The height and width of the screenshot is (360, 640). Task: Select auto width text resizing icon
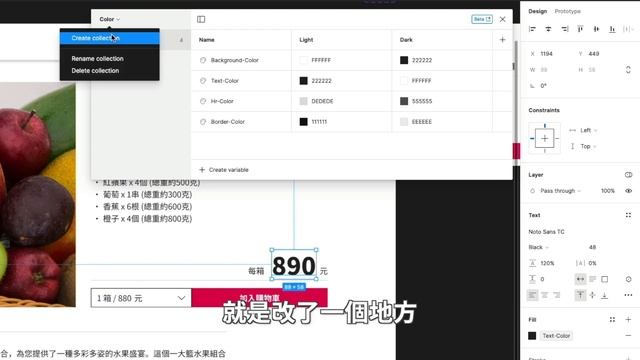pyautogui.click(x=580, y=279)
